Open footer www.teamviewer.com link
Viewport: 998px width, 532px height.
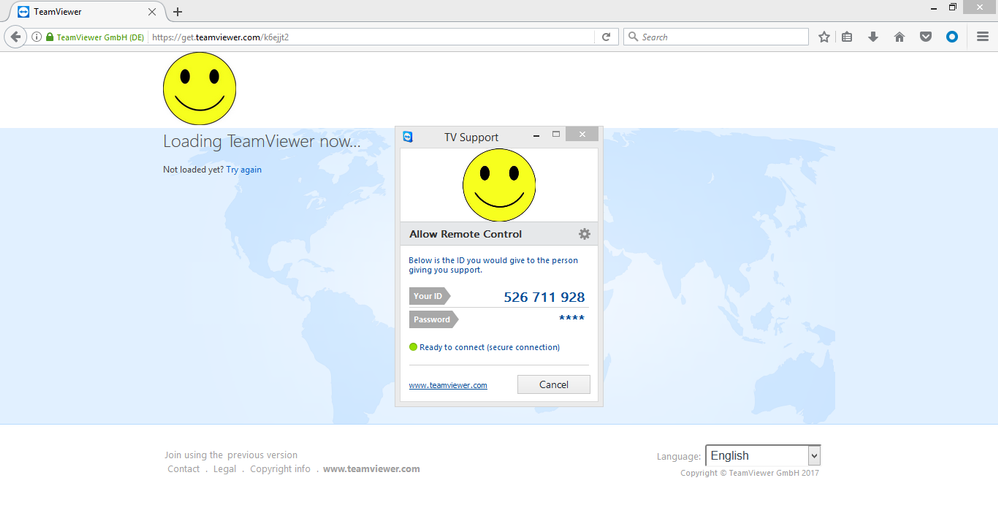(x=371, y=469)
